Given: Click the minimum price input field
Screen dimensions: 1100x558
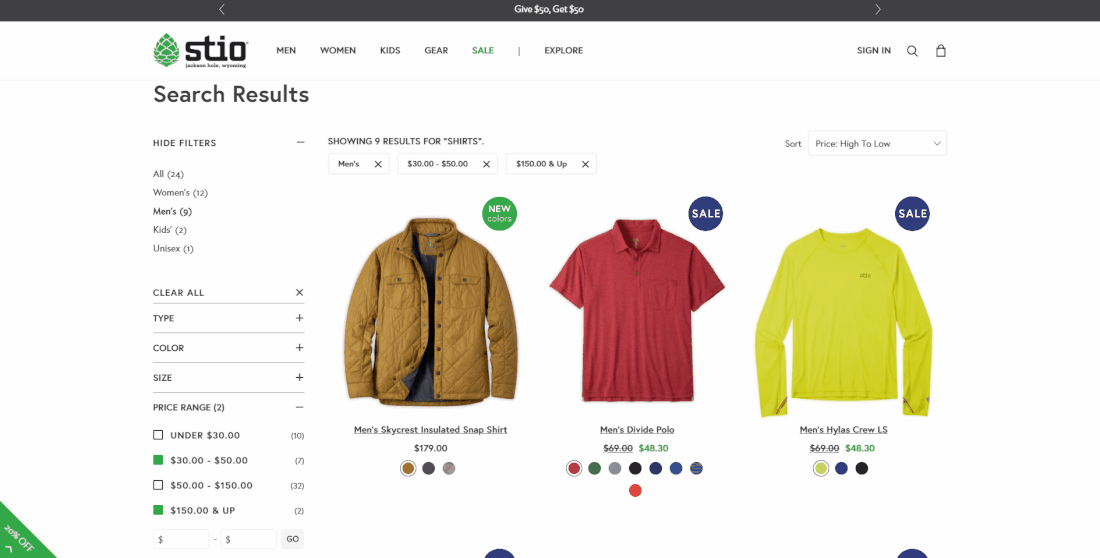Looking at the screenshot, I should (x=181, y=539).
